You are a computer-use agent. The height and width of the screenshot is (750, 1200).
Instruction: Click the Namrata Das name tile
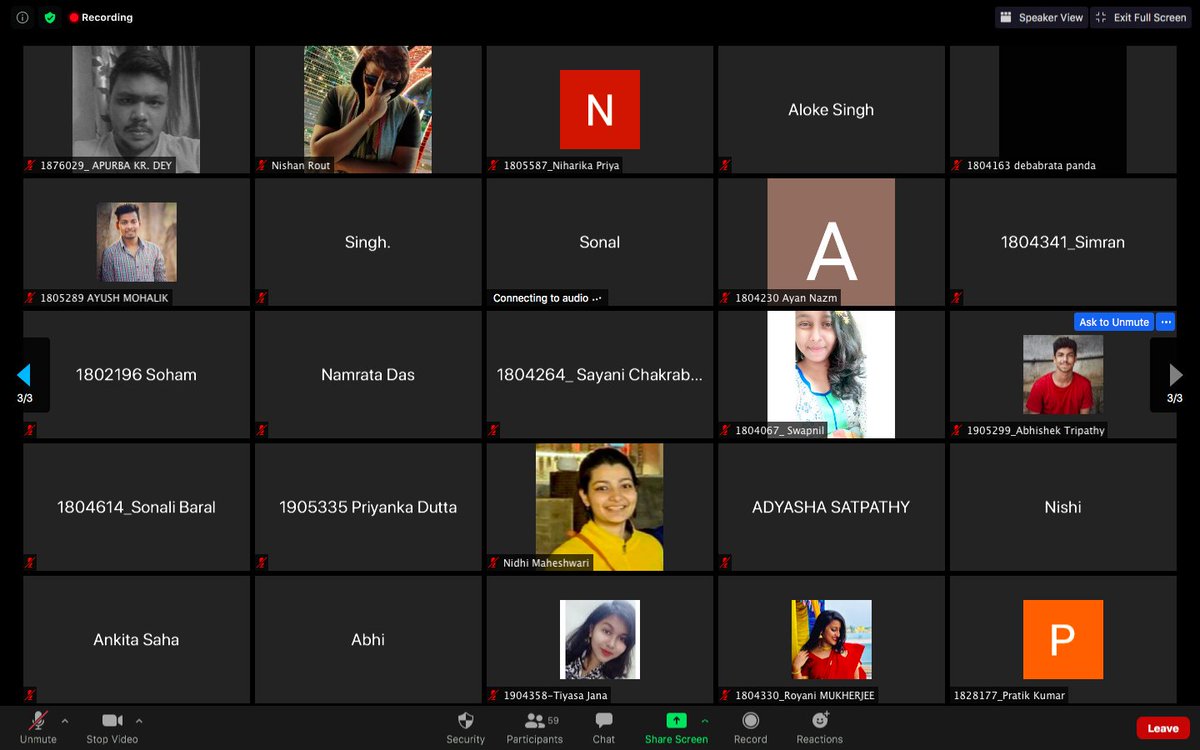[368, 375]
